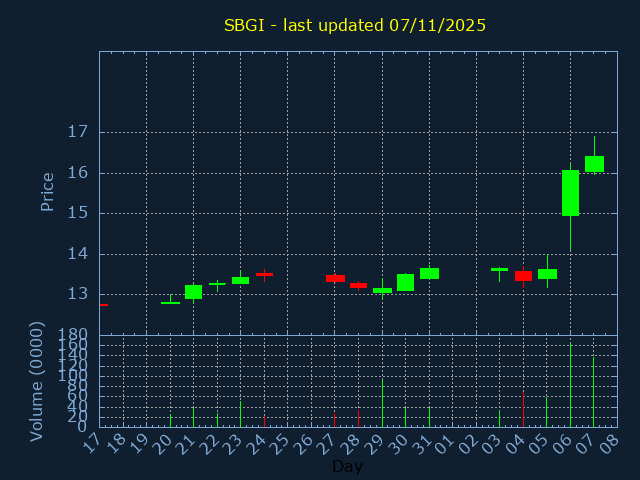This screenshot has width=640, height=480.
Task: Click the price axis tick '13'
Action: point(78,294)
